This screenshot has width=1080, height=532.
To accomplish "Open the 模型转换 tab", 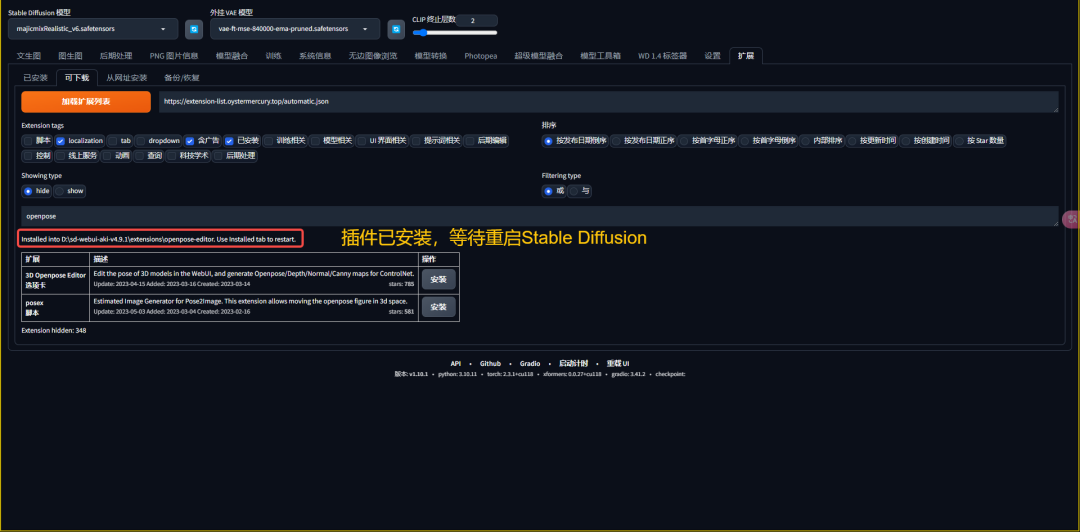I will coord(430,56).
